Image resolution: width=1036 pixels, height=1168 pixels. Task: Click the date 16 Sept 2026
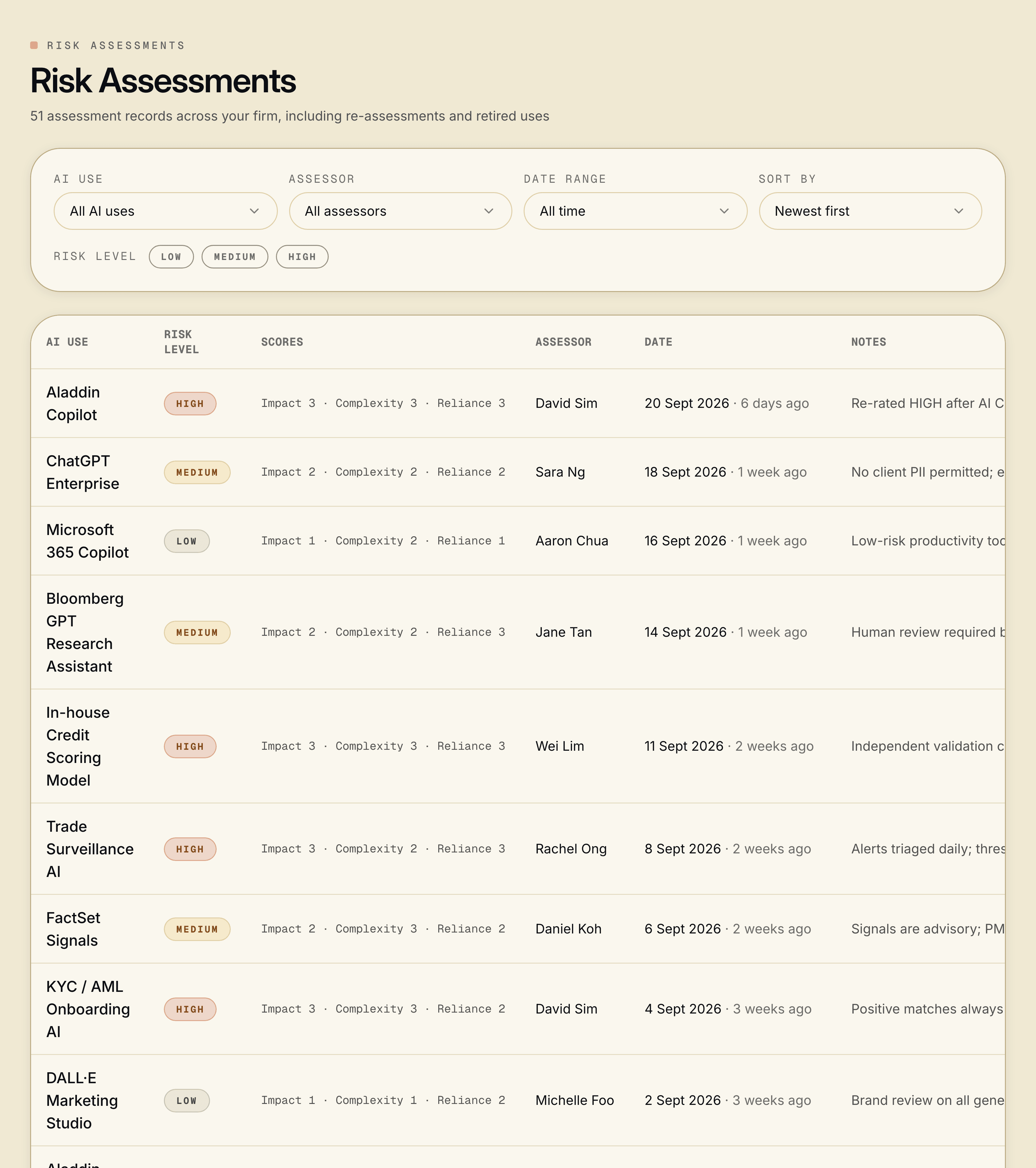[685, 541]
